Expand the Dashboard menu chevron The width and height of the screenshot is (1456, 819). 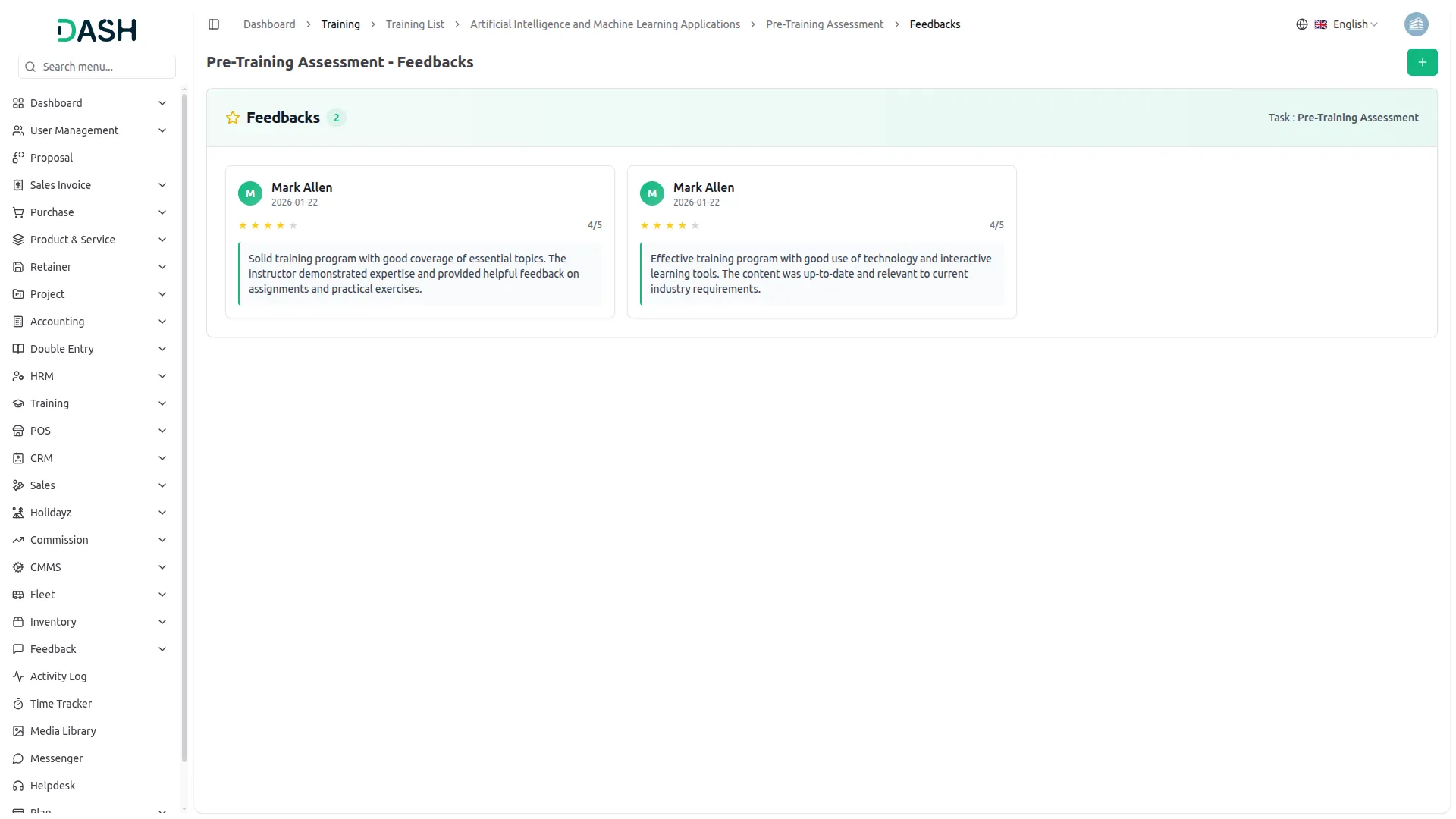click(162, 103)
